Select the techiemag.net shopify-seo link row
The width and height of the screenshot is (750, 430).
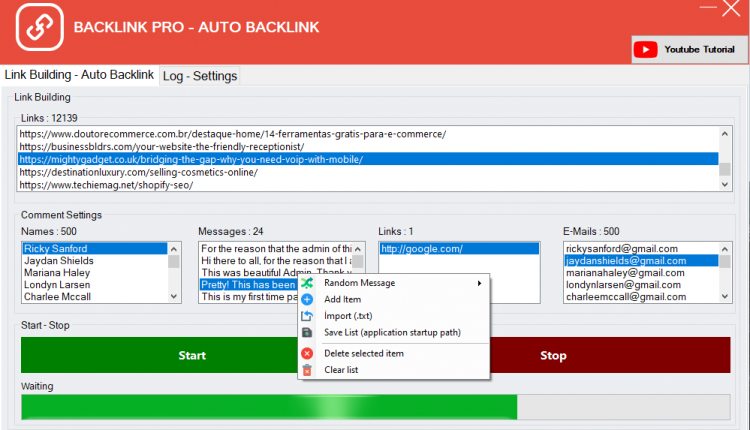coord(368,185)
